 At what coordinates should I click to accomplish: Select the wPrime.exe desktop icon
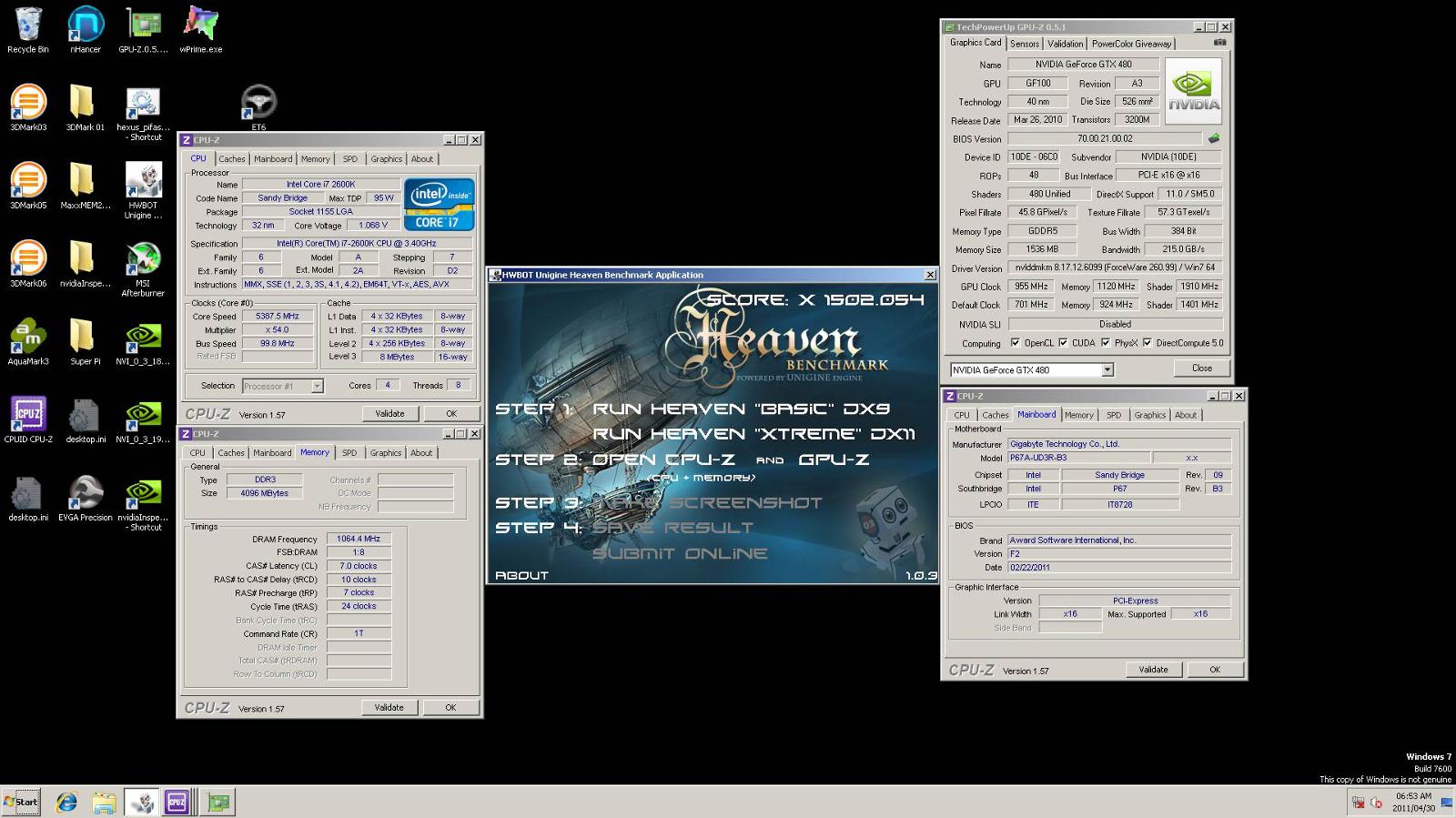tap(201, 30)
